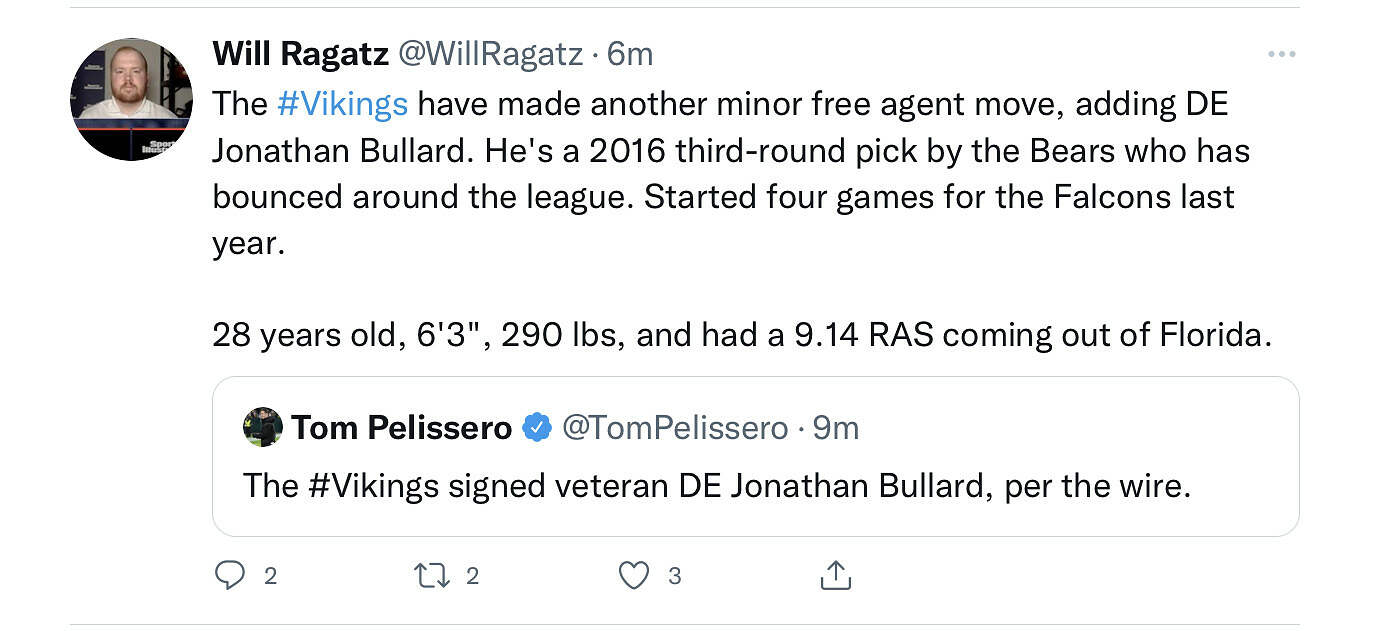Open the quoted tweet about Jonathan Bullard signing

(x=716, y=485)
